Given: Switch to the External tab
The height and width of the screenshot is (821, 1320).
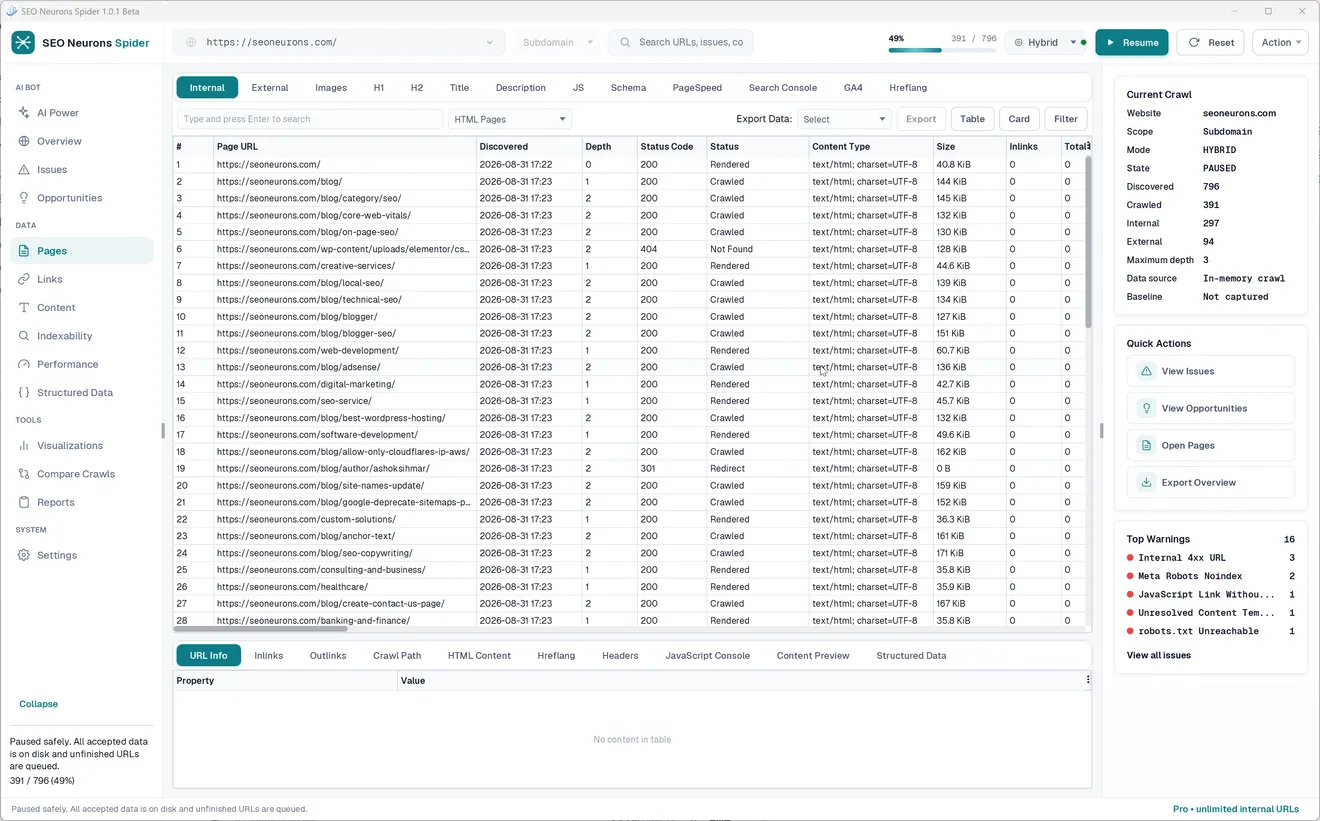Looking at the screenshot, I should point(270,88).
